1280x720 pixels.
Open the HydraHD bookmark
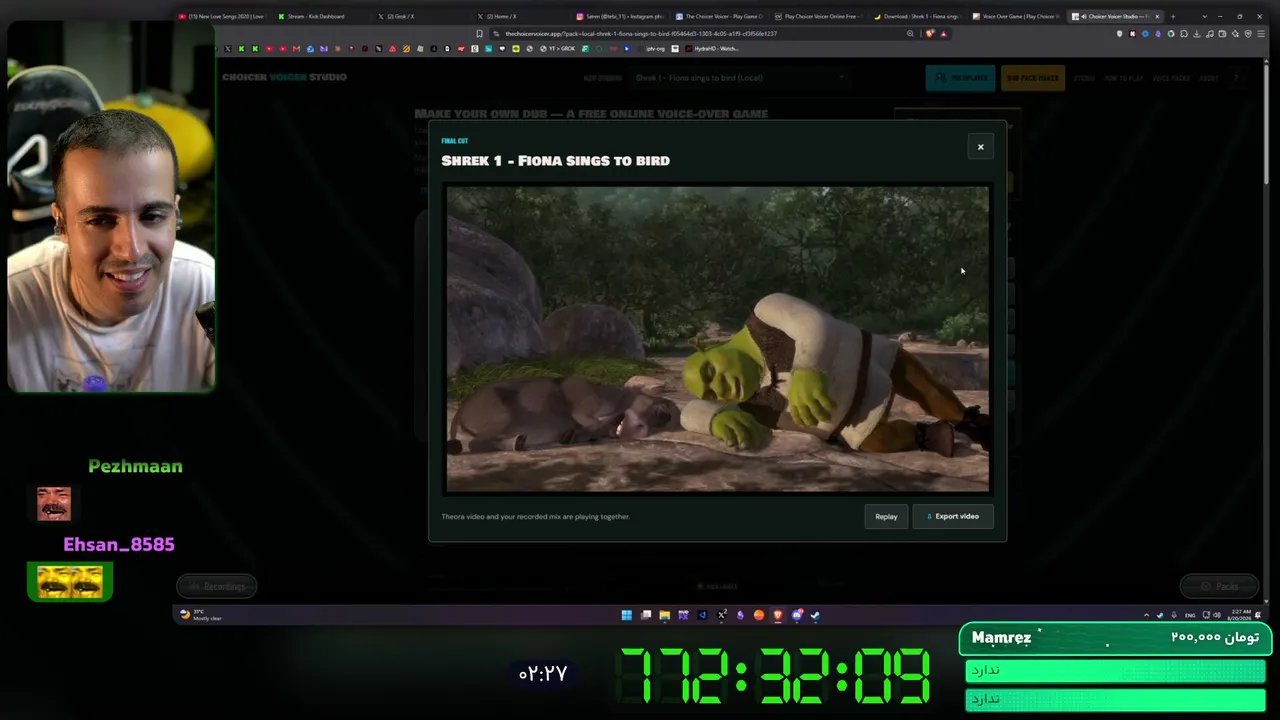tap(710, 48)
